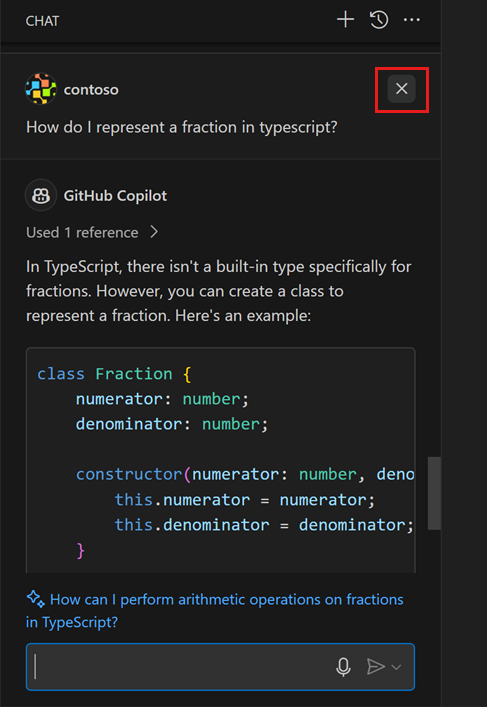This screenshot has width=487, height=707.
Task: Start a new chat with plus icon
Action: click(x=345, y=20)
